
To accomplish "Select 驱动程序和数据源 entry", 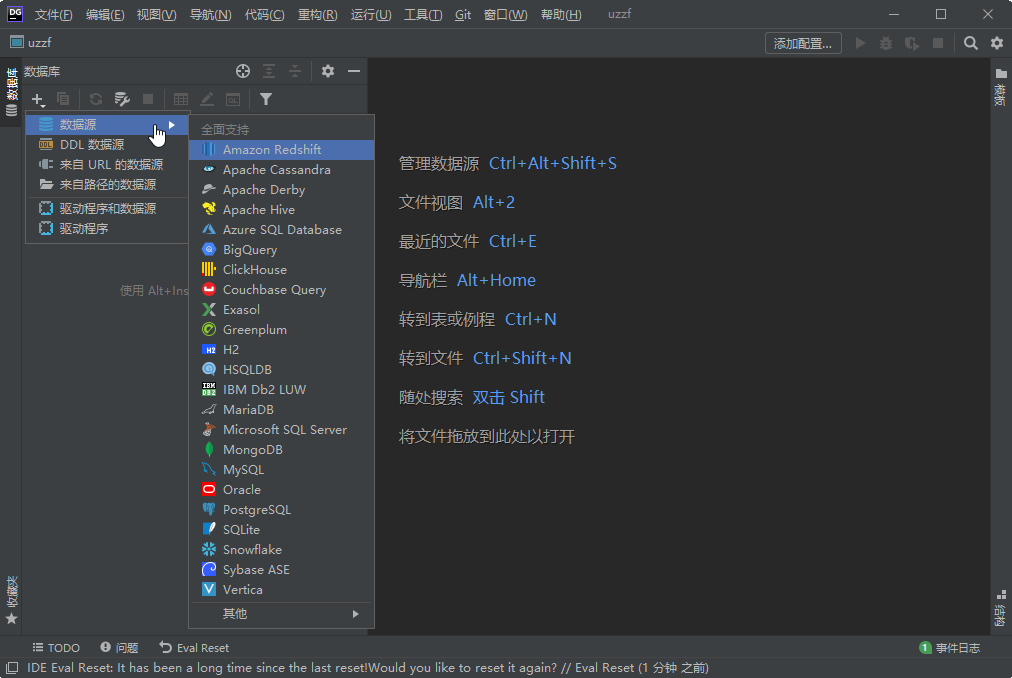I will tap(106, 209).
